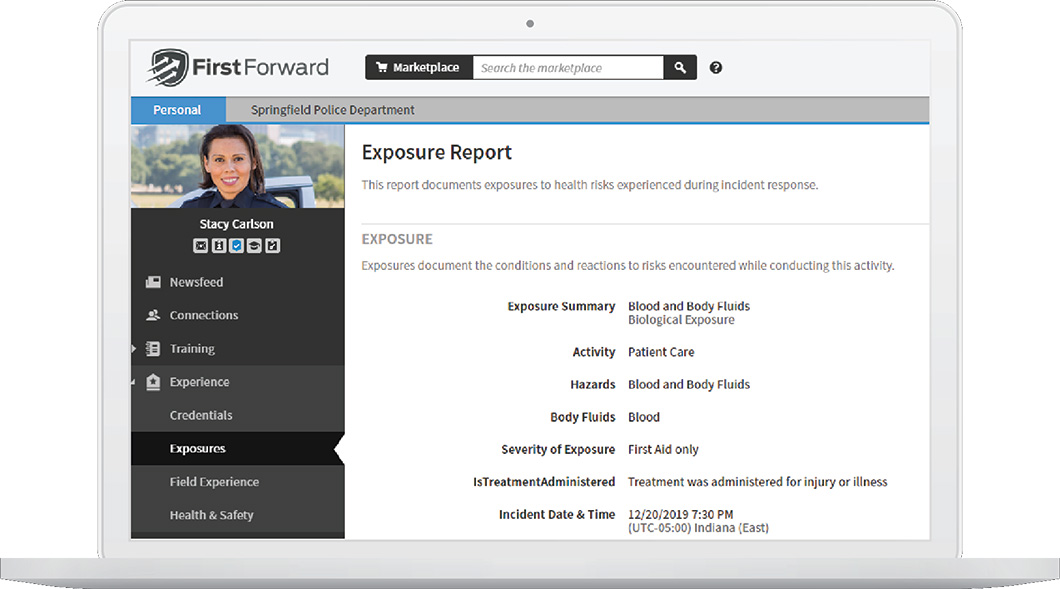Click the blue shield checkmark badge

236,246
